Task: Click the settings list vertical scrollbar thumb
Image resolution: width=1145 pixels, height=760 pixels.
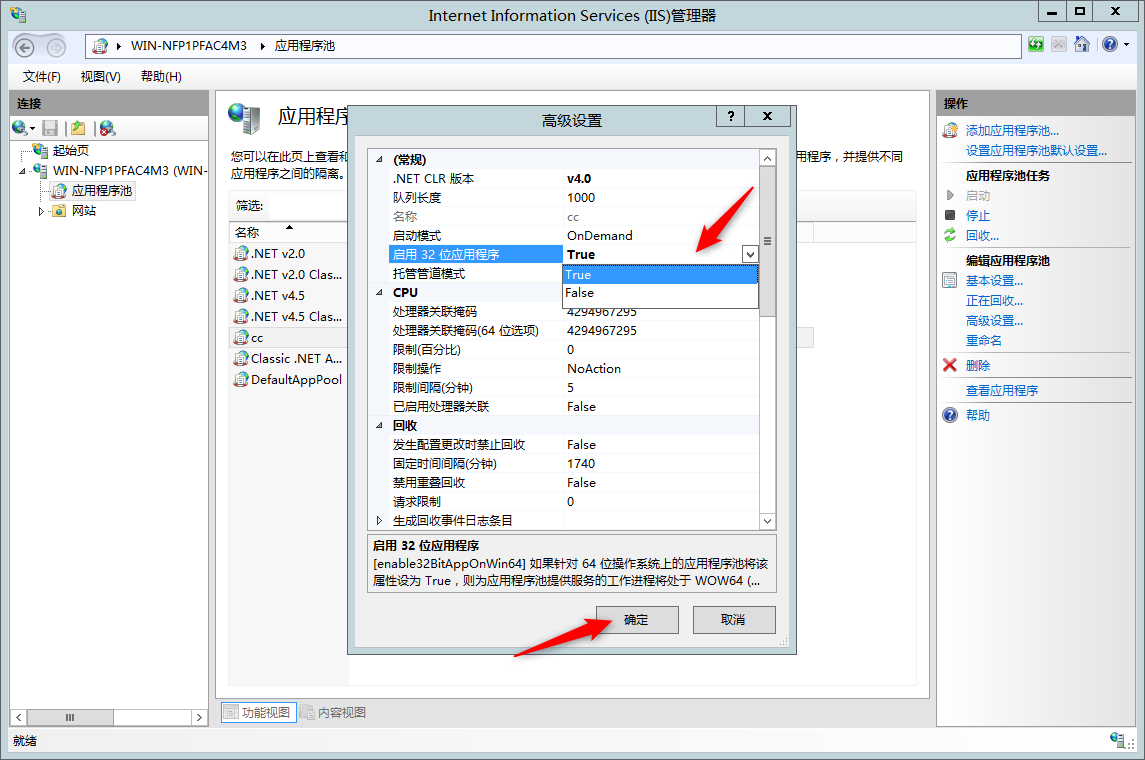Action: 767,241
